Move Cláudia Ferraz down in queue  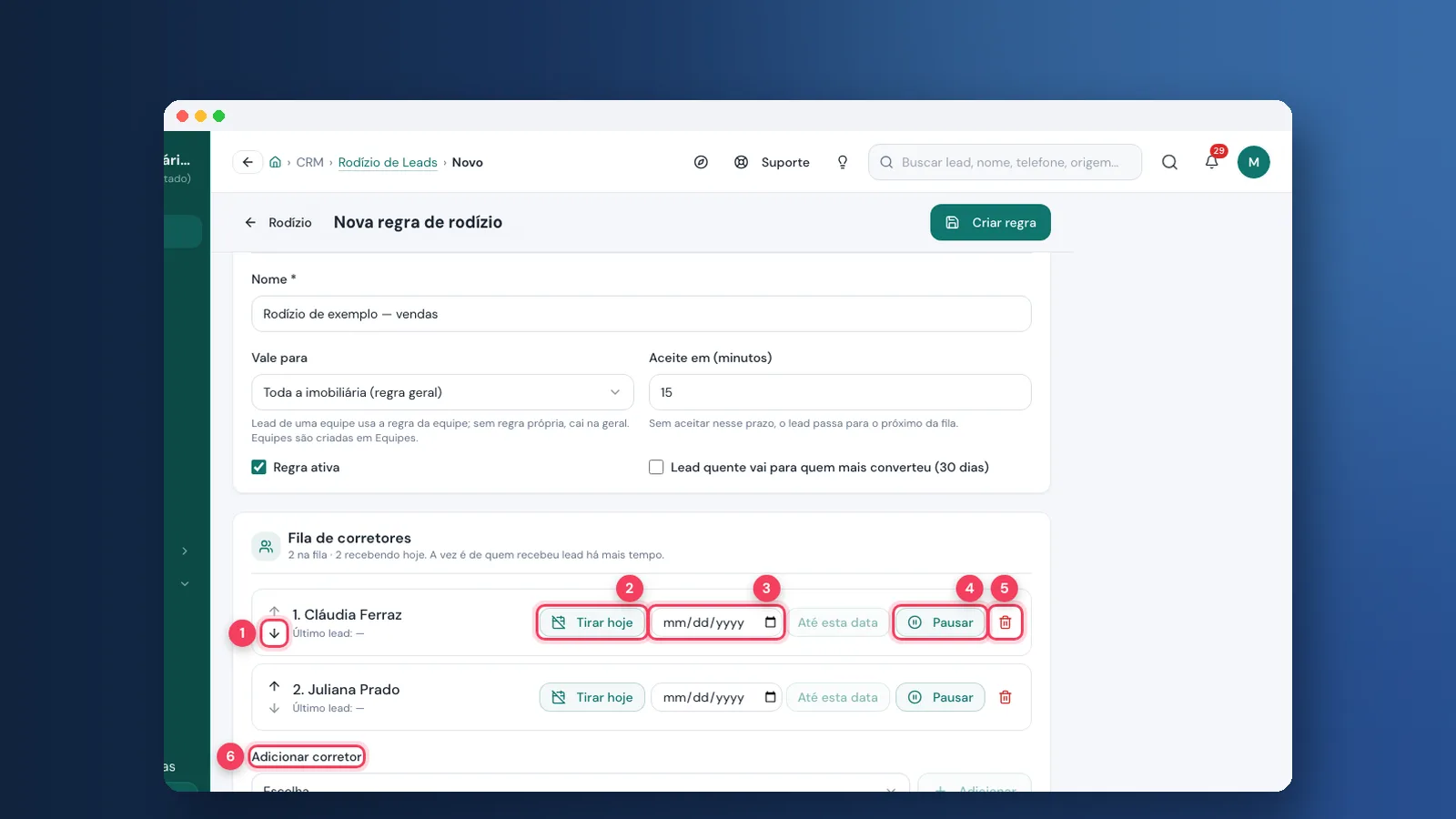pyautogui.click(x=274, y=633)
